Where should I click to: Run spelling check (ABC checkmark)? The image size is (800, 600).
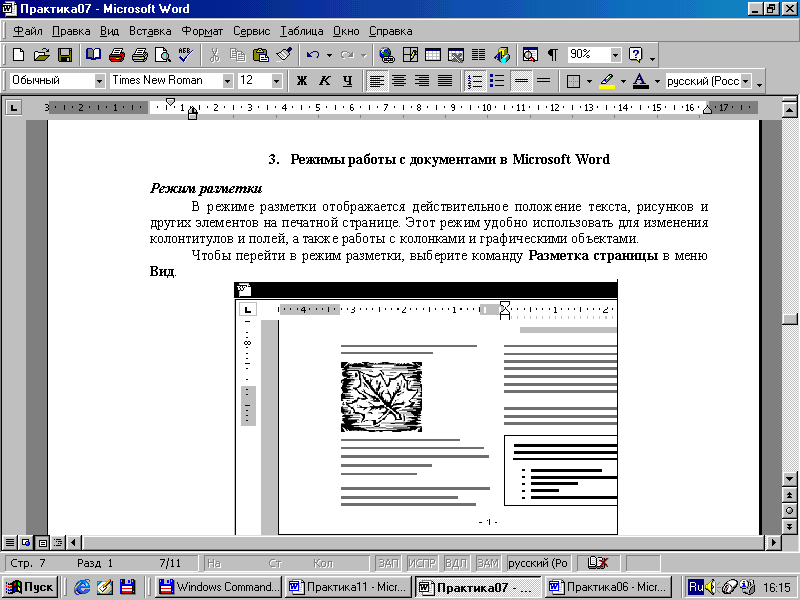[x=185, y=55]
